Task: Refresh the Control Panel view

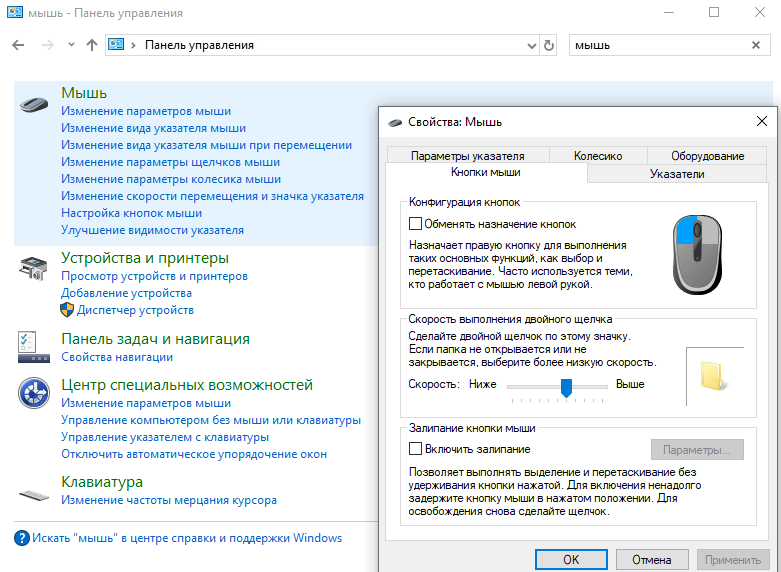Action: (548, 45)
